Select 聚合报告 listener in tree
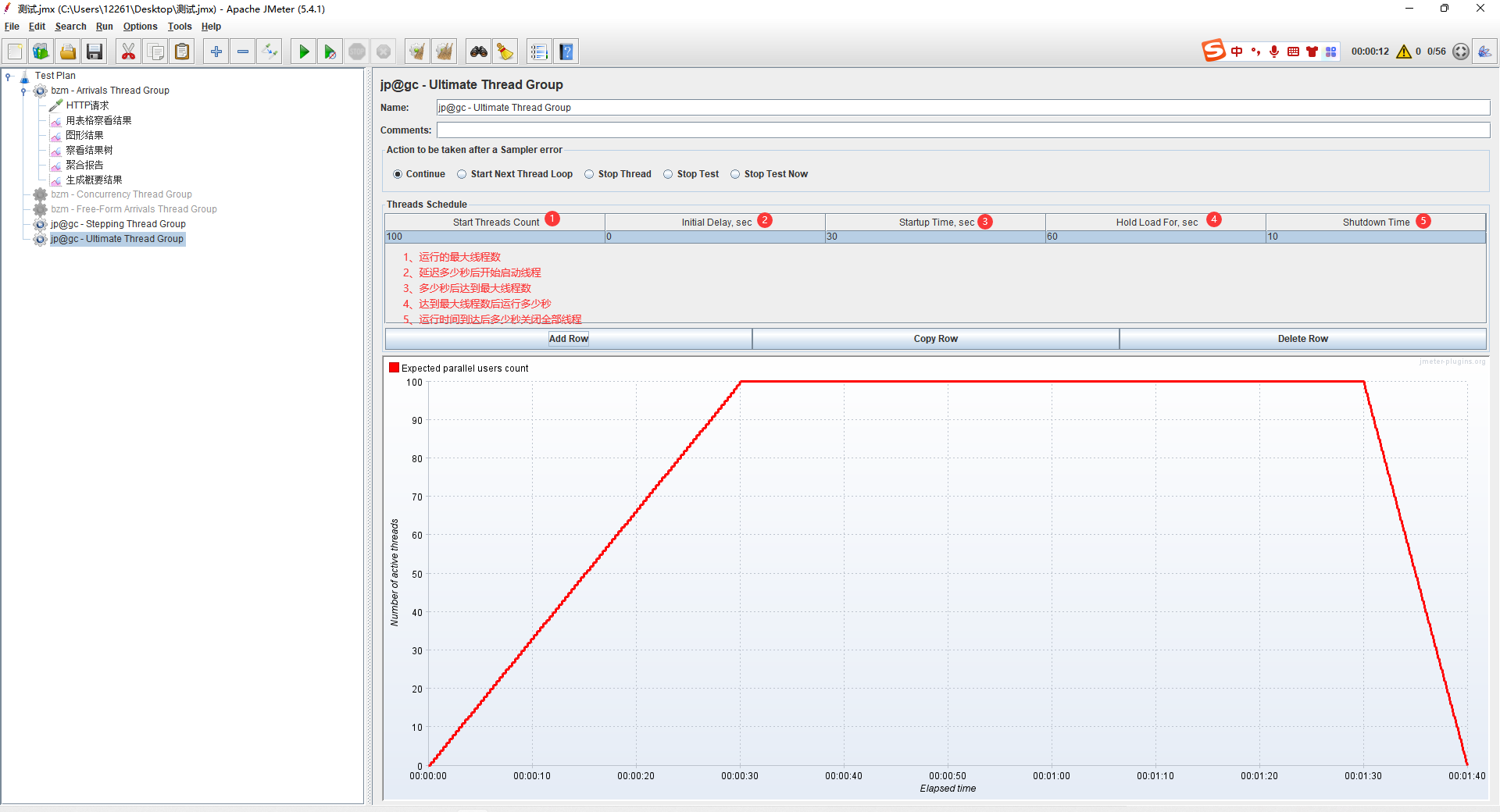The image size is (1500, 812). (x=84, y=165)
